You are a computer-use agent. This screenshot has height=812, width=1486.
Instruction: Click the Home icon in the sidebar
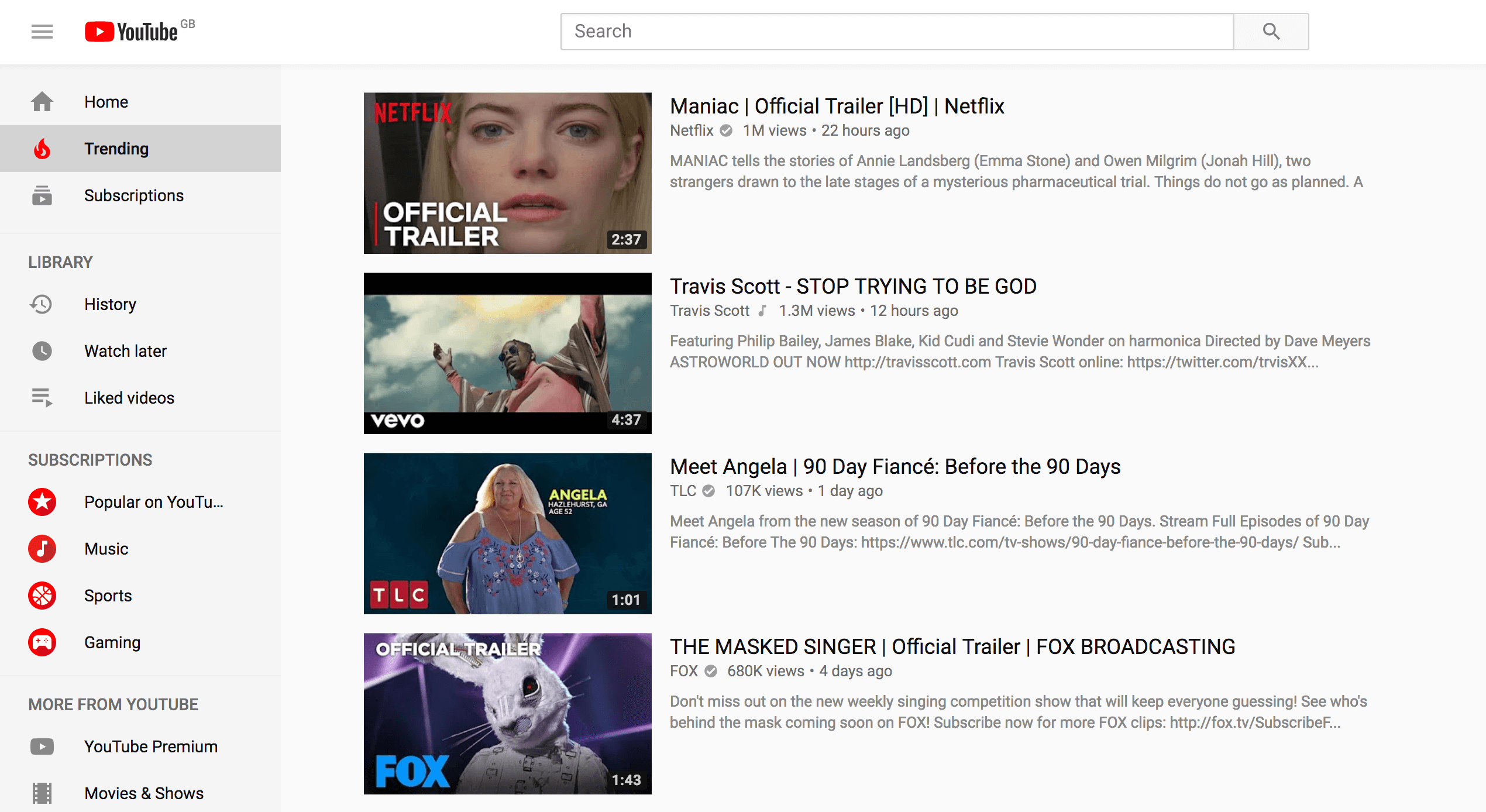(42, 101)
